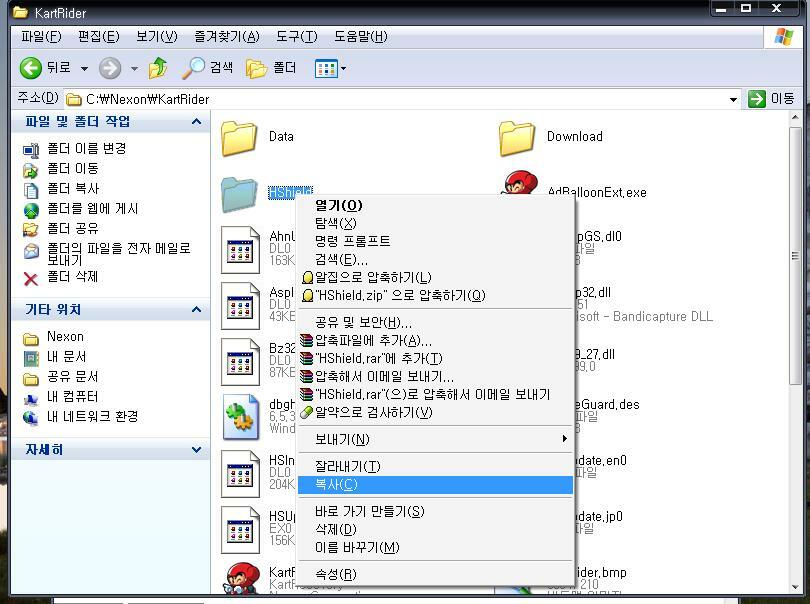This screenshot has width=810, height=604.
Task: Click the scrollbar down arrow
Action: click(795, 587)
